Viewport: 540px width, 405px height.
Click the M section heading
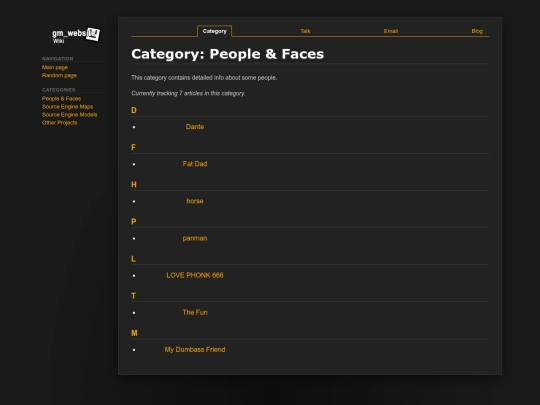coord(134,333)
